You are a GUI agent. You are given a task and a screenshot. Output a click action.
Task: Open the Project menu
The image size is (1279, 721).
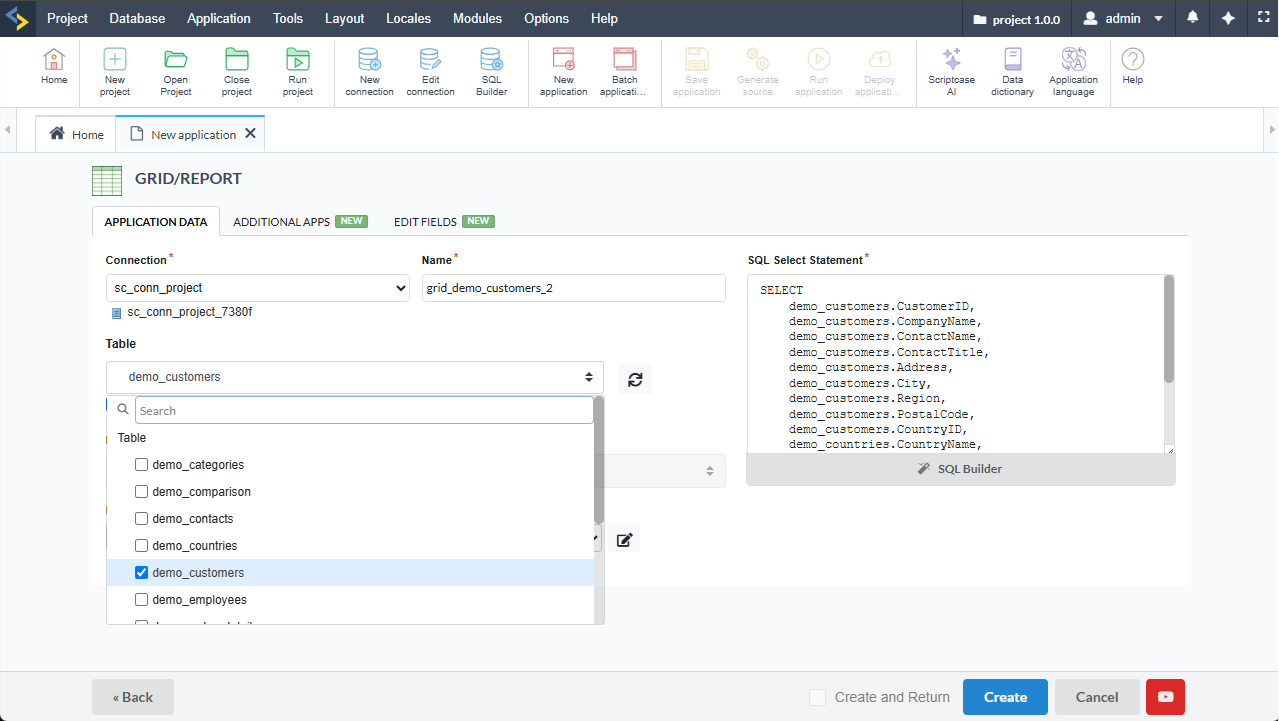coord(68,18)
